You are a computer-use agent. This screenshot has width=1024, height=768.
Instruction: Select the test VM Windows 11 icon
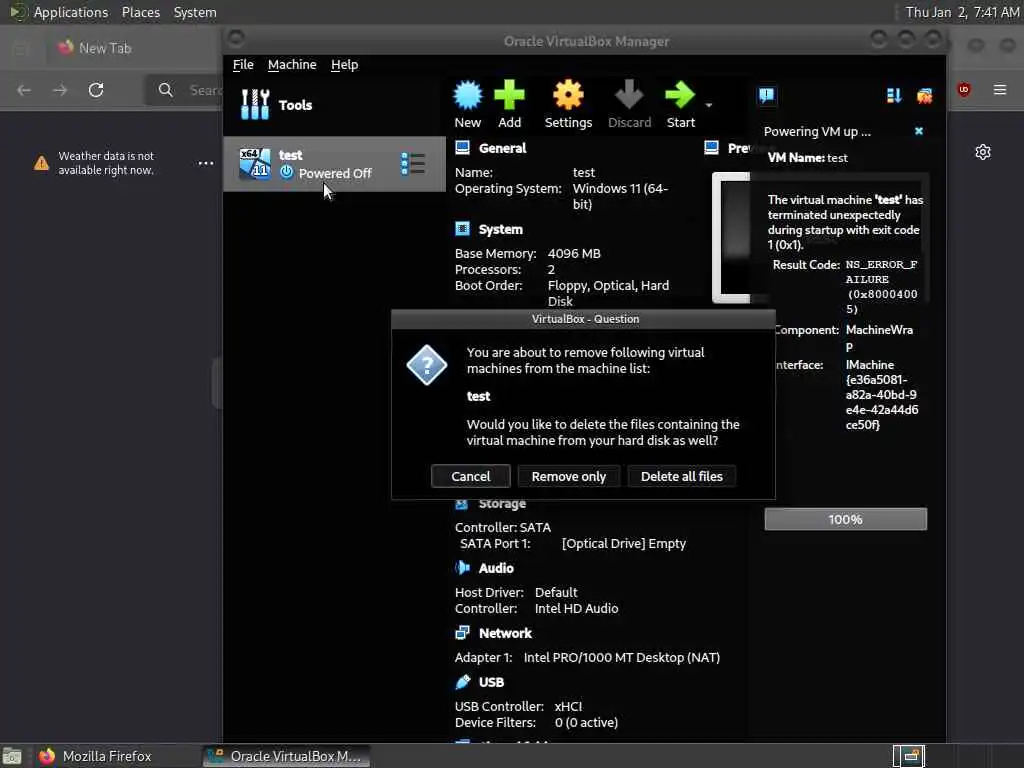click(x=255, y=163)
